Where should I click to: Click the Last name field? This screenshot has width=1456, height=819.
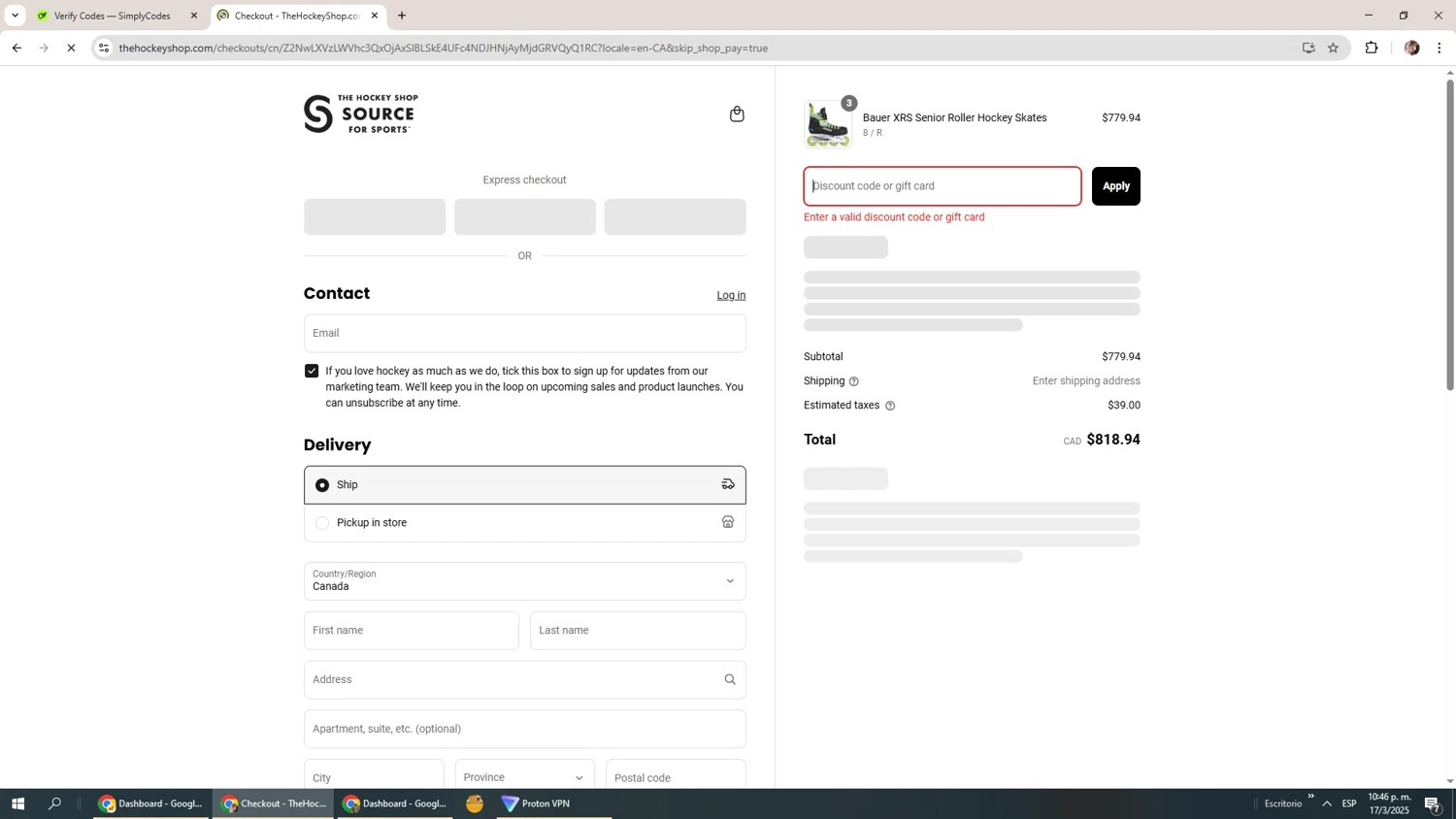pos(638,630)
